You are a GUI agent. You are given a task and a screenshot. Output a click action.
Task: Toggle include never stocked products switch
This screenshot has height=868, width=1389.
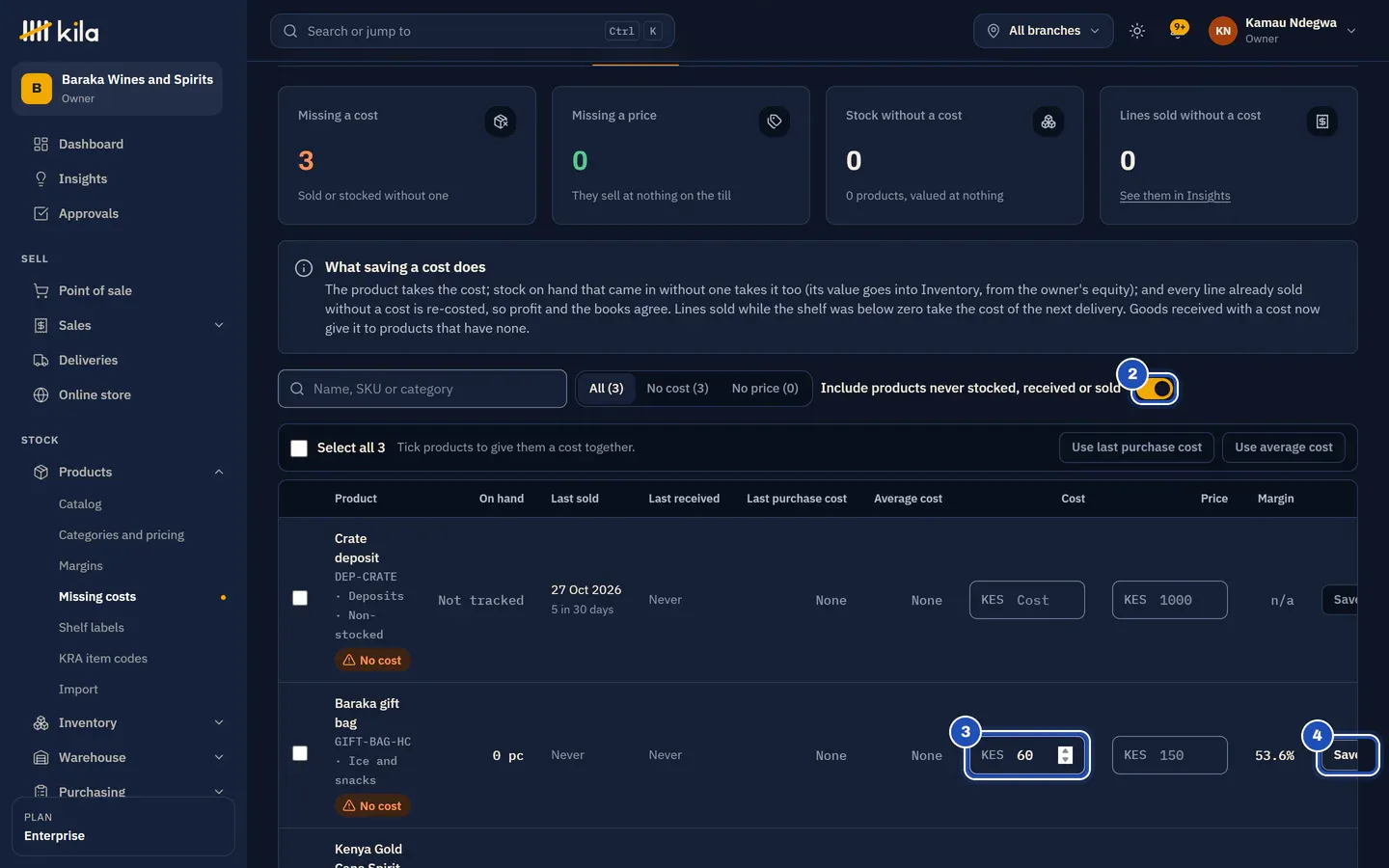coord(1155,389)
